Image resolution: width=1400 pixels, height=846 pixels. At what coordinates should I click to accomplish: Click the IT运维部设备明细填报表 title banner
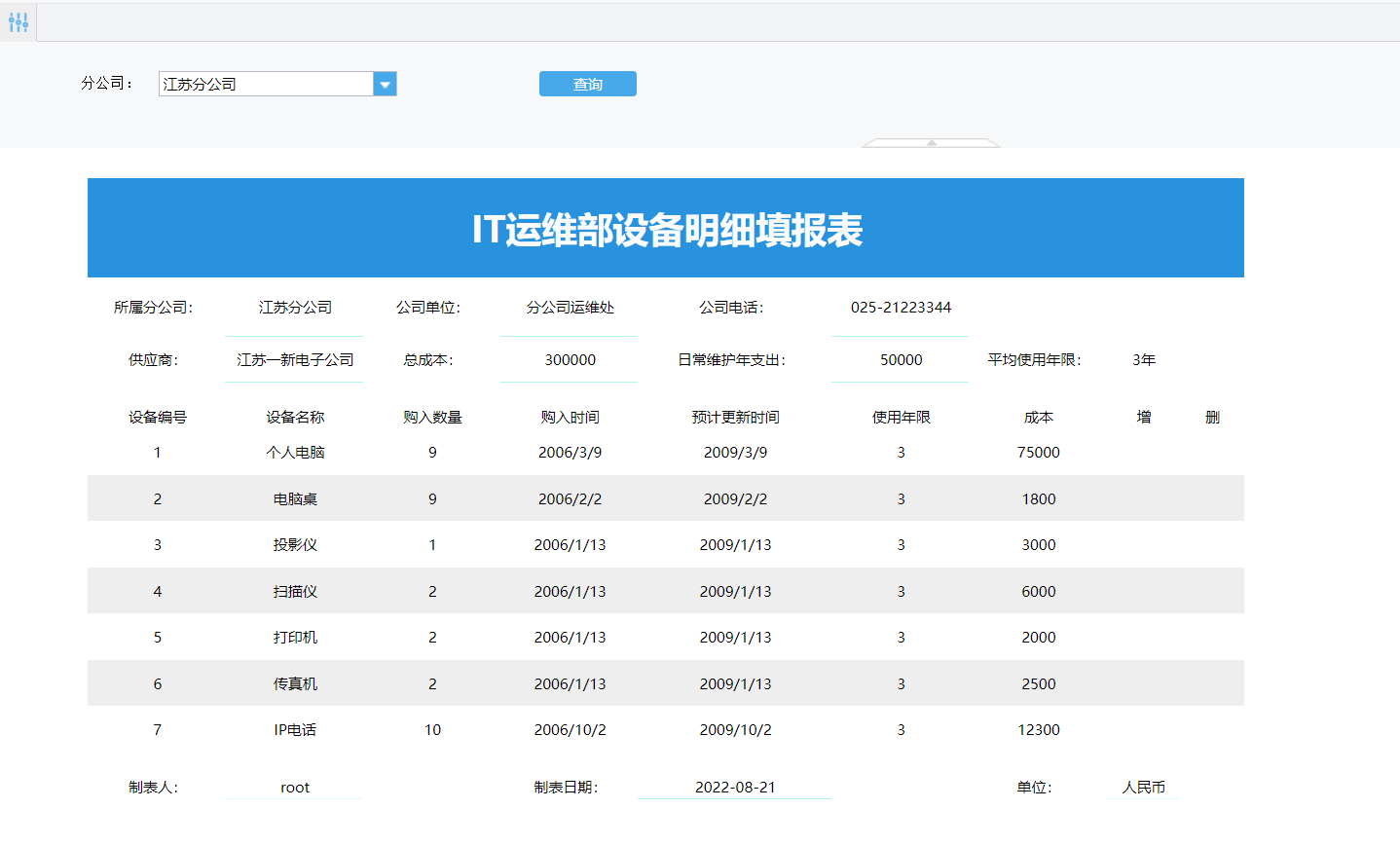(666, 229)
